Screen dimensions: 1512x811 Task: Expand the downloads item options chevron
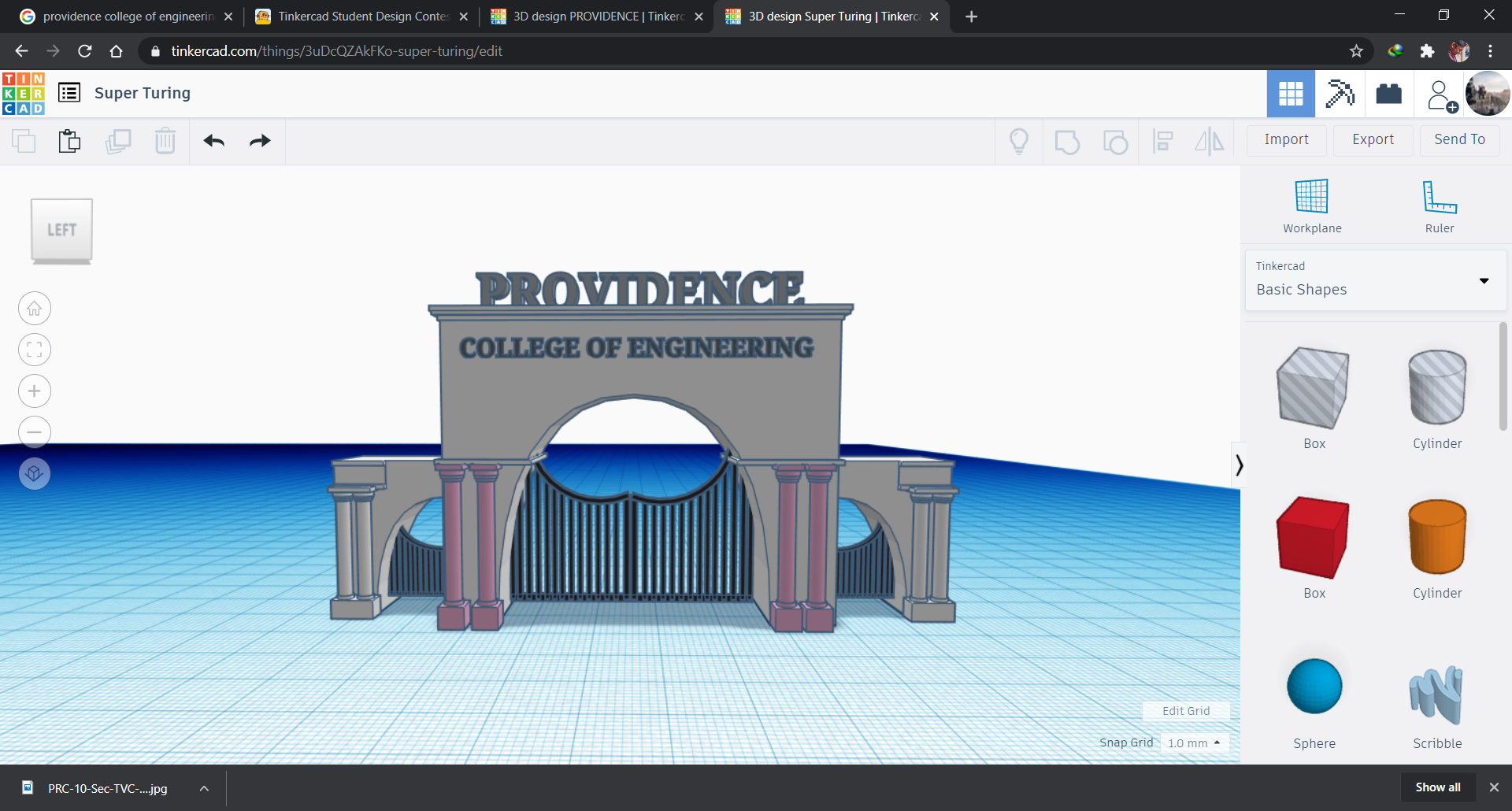(x=204, y=788)
